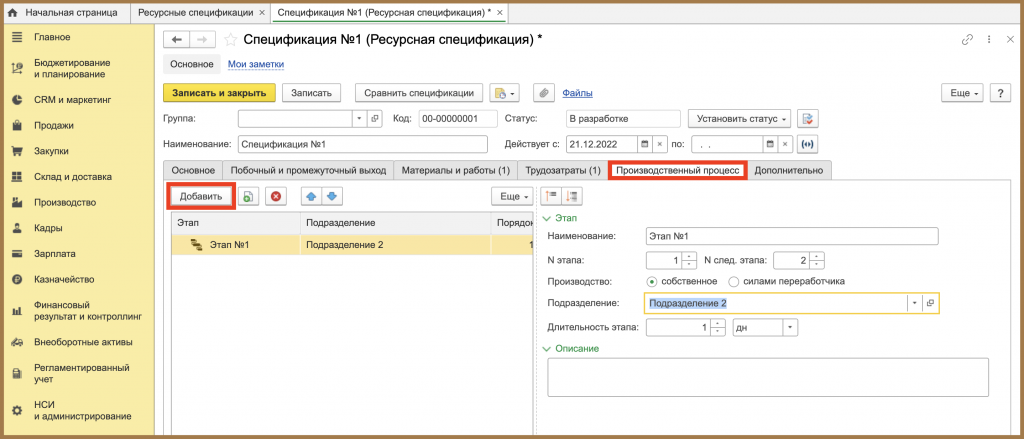Image resolution: width=1024 pixels, height=439 pixels.
Task: Open Казначейство section
Action: [64, 280]
